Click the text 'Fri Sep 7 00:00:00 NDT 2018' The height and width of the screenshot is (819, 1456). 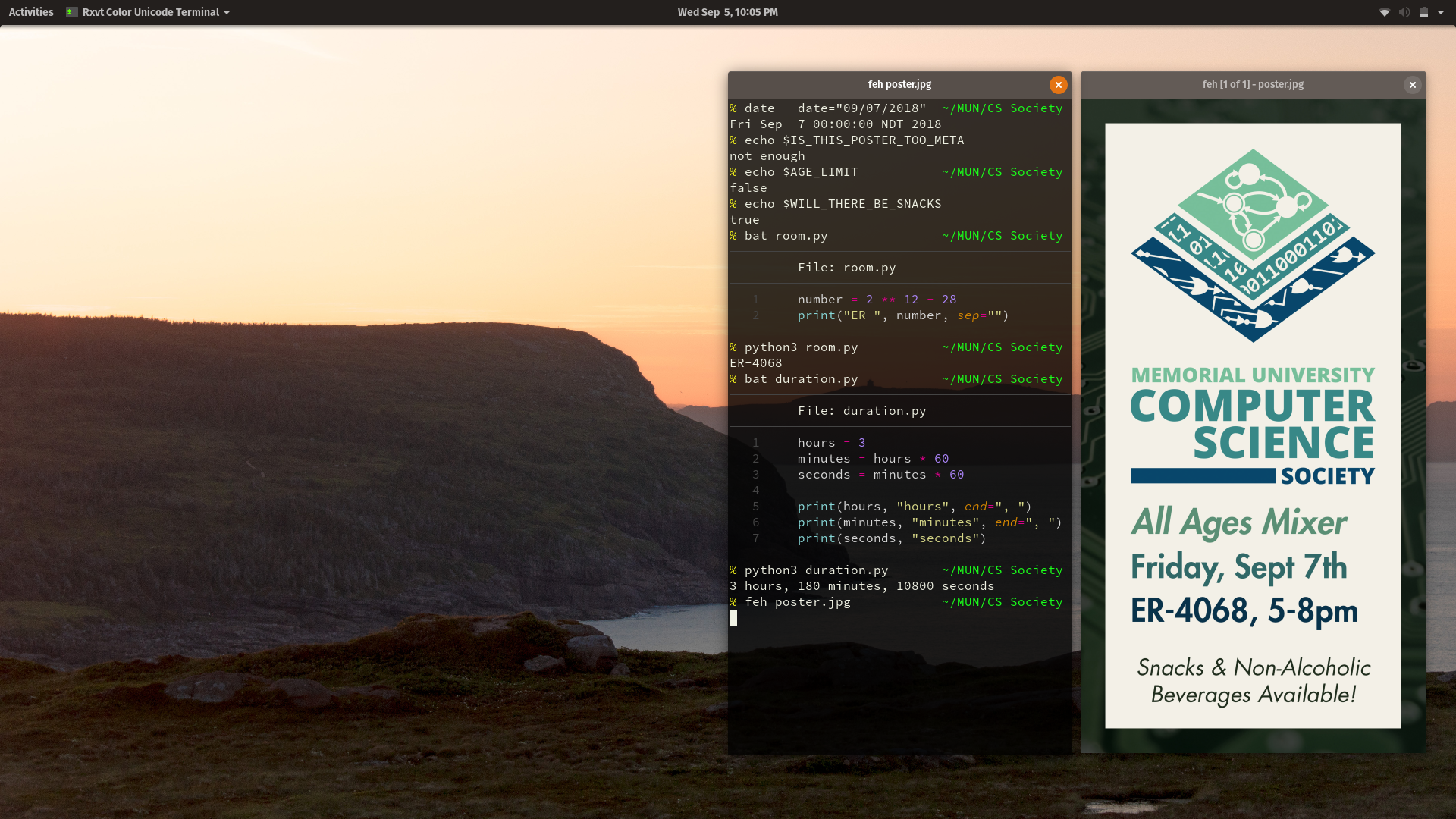tap(836, 124)
